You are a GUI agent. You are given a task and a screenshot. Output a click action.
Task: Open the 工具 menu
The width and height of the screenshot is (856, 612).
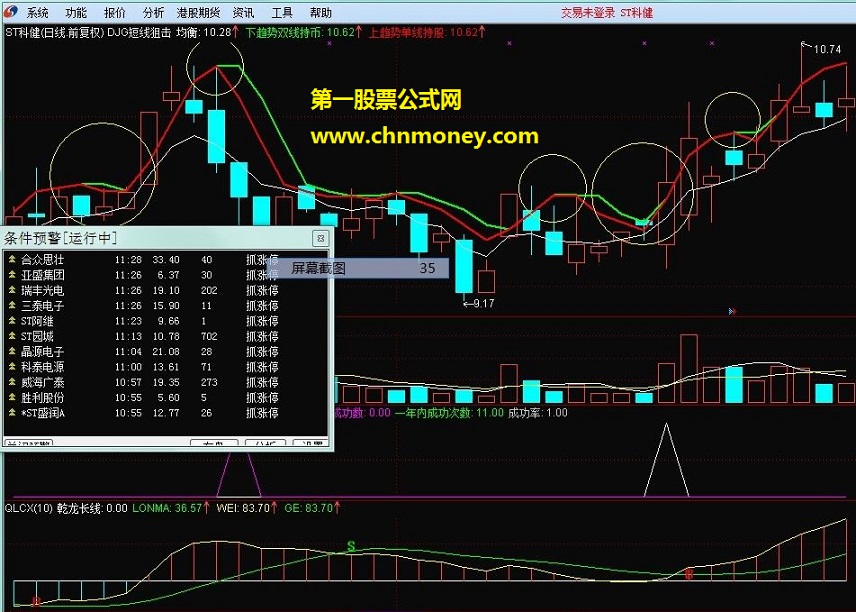pyautogui.click(x=282, y=13)
